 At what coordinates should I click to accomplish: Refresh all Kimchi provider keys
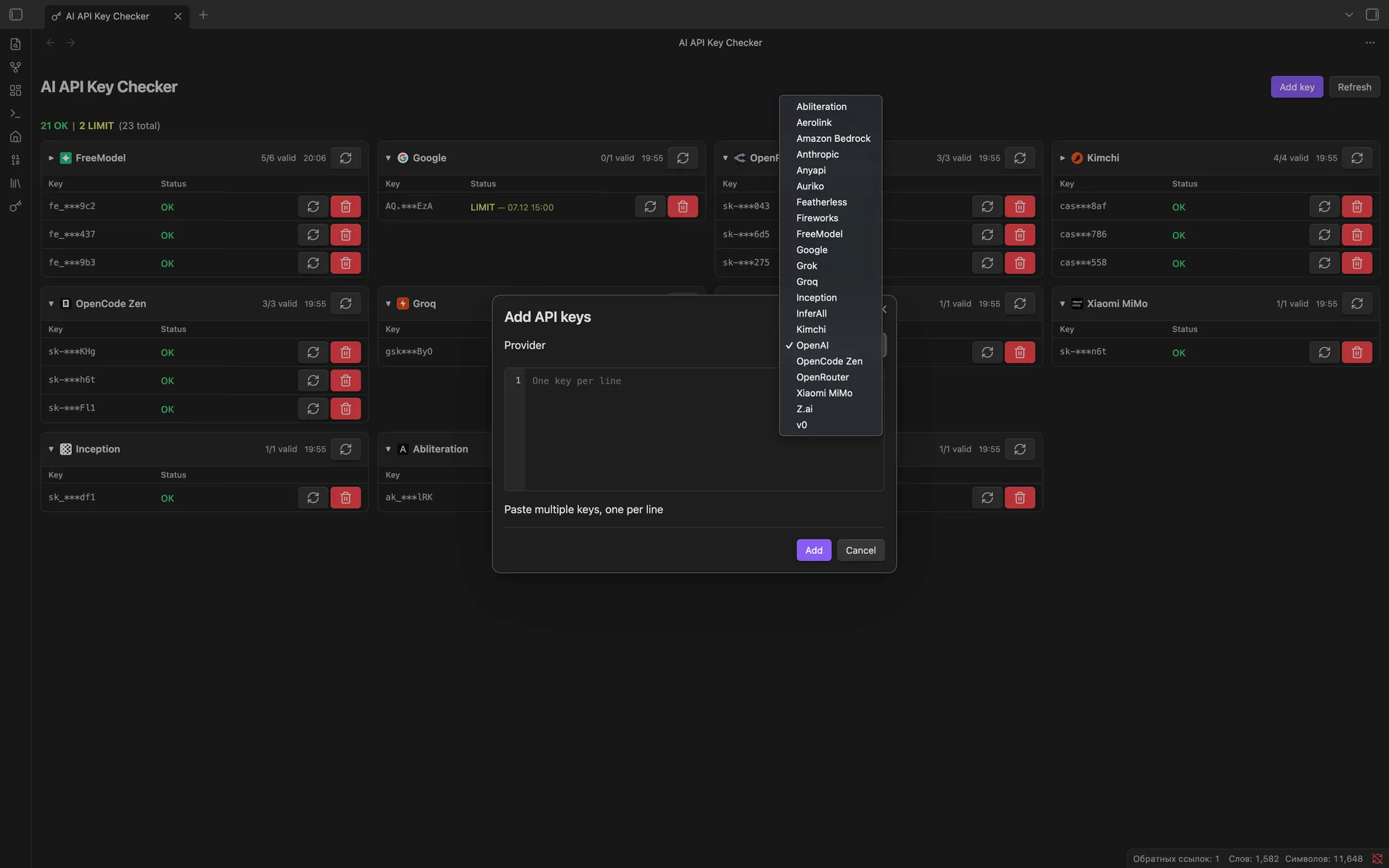pyautogui.click(x=1356, y=158)
